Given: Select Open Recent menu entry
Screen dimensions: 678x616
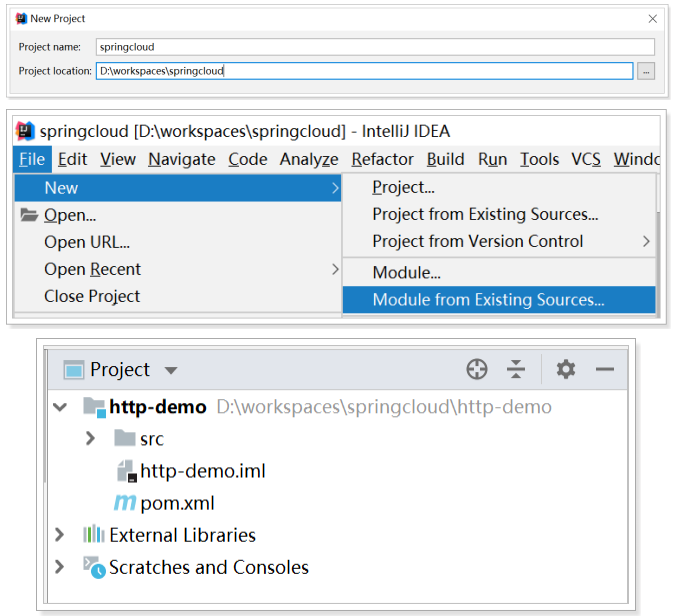Looking at the screenshot, I should pos(178,269).
